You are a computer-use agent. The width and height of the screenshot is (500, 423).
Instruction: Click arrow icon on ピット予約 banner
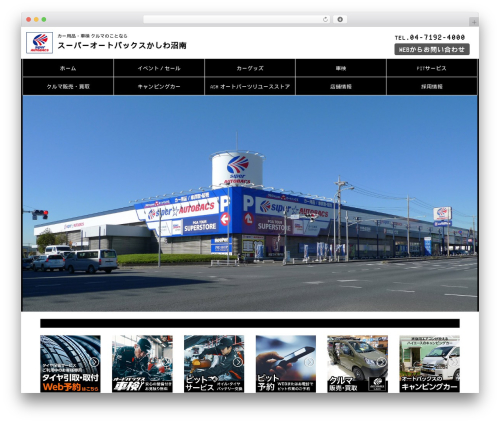[x=309, y=362]
